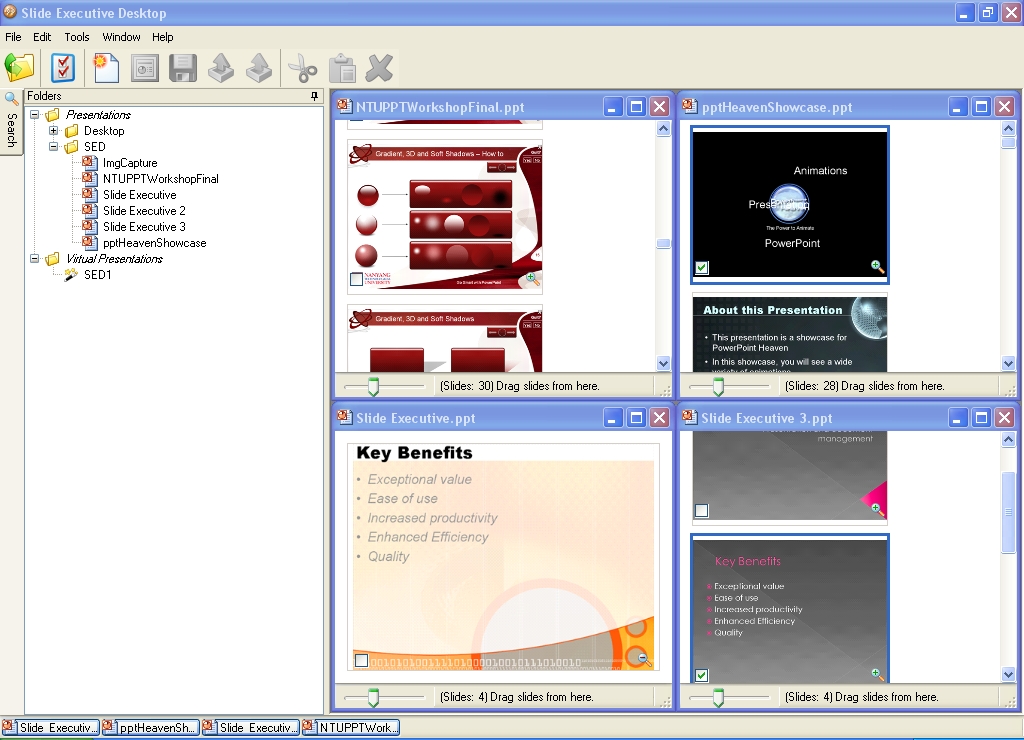Select the SED1 virtual presentation

(97, 275)
